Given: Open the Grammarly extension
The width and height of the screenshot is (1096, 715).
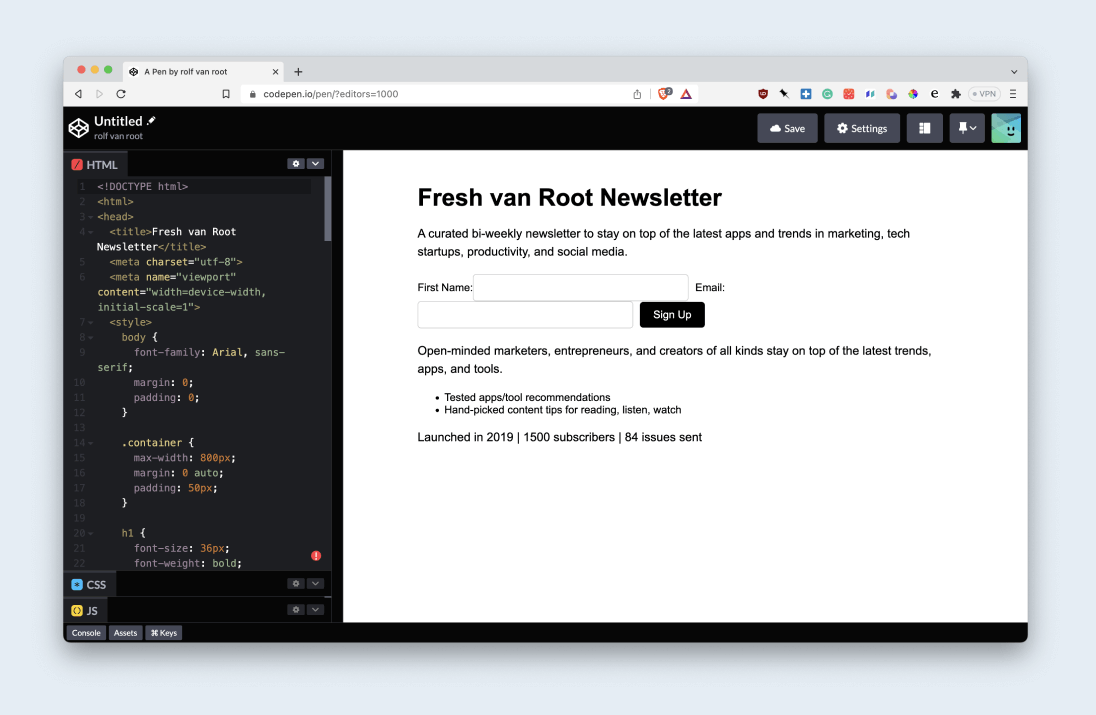Looking at the screenshot, I should [x=828, y=94].
